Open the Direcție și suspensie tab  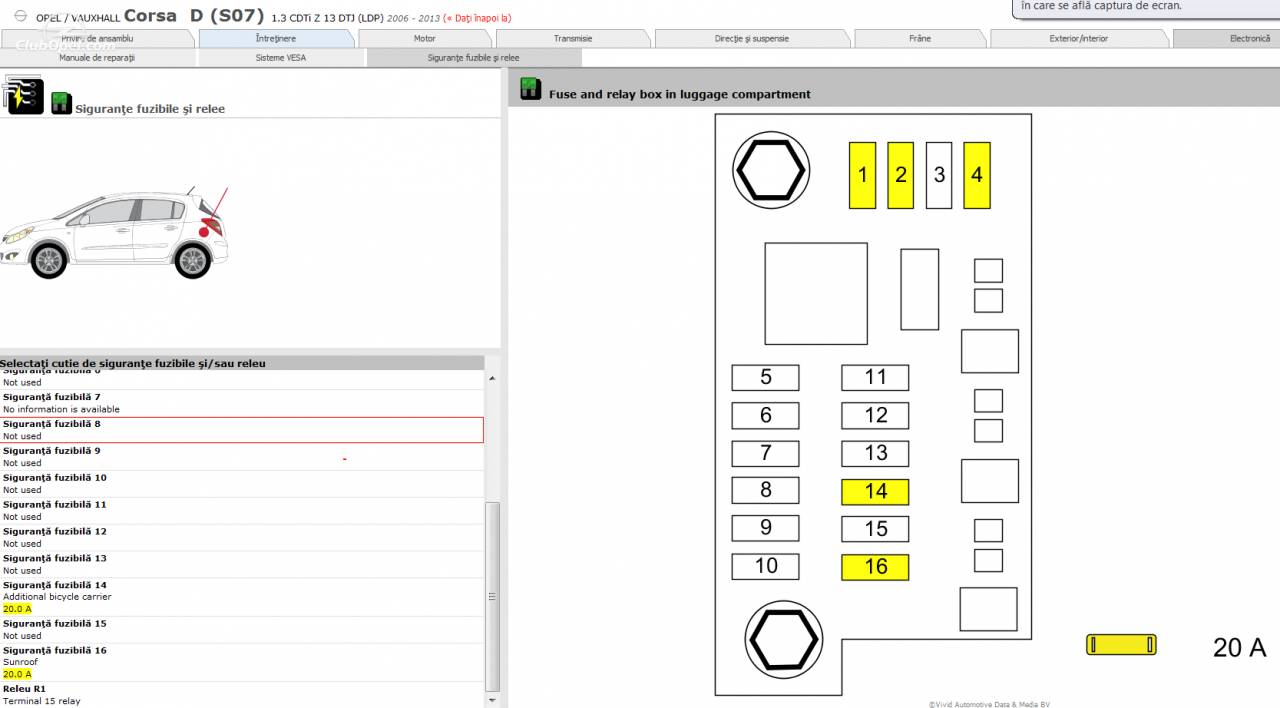[x=752, y=39]
